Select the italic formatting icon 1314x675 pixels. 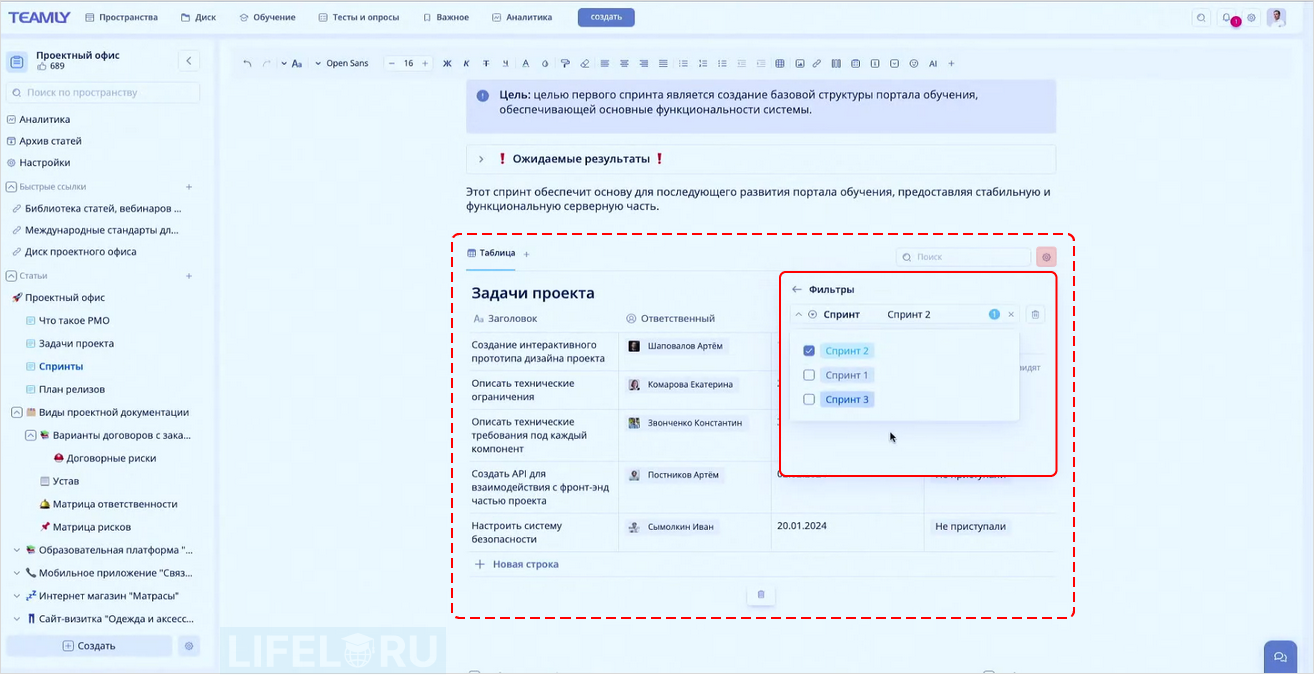point(466,63)
